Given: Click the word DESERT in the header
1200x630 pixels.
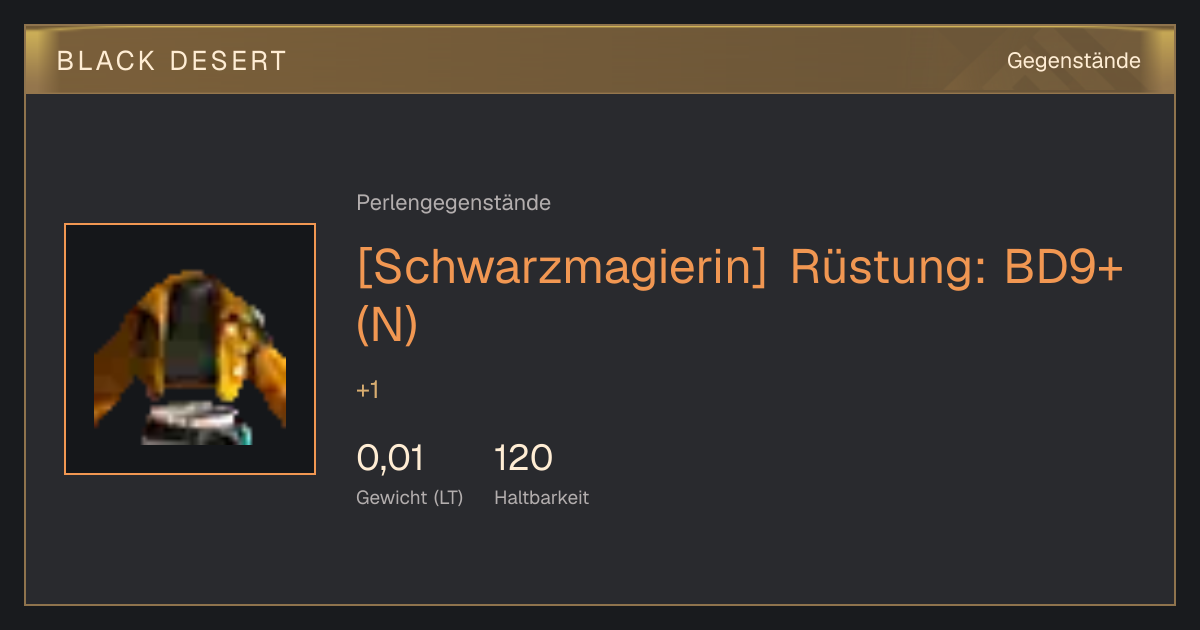Looking at the screenshot, I should [x=228, y=61].
